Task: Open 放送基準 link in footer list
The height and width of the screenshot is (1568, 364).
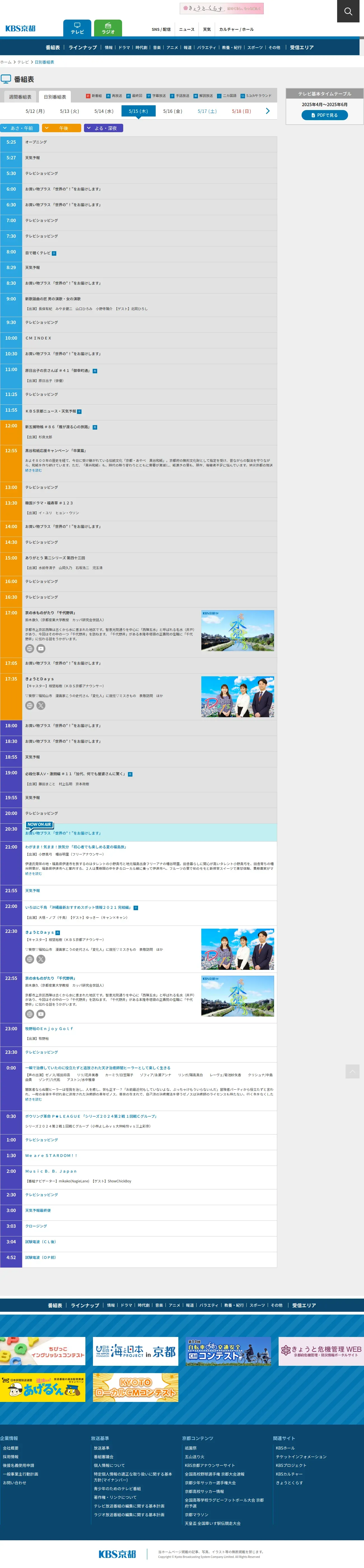Action: [102, 1448]
